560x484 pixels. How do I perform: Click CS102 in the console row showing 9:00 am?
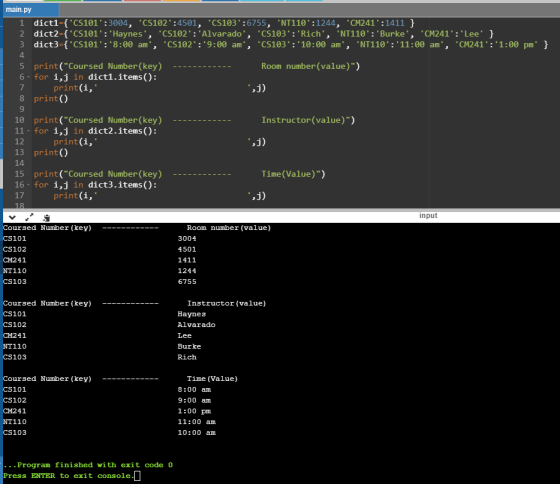(15, 400)
